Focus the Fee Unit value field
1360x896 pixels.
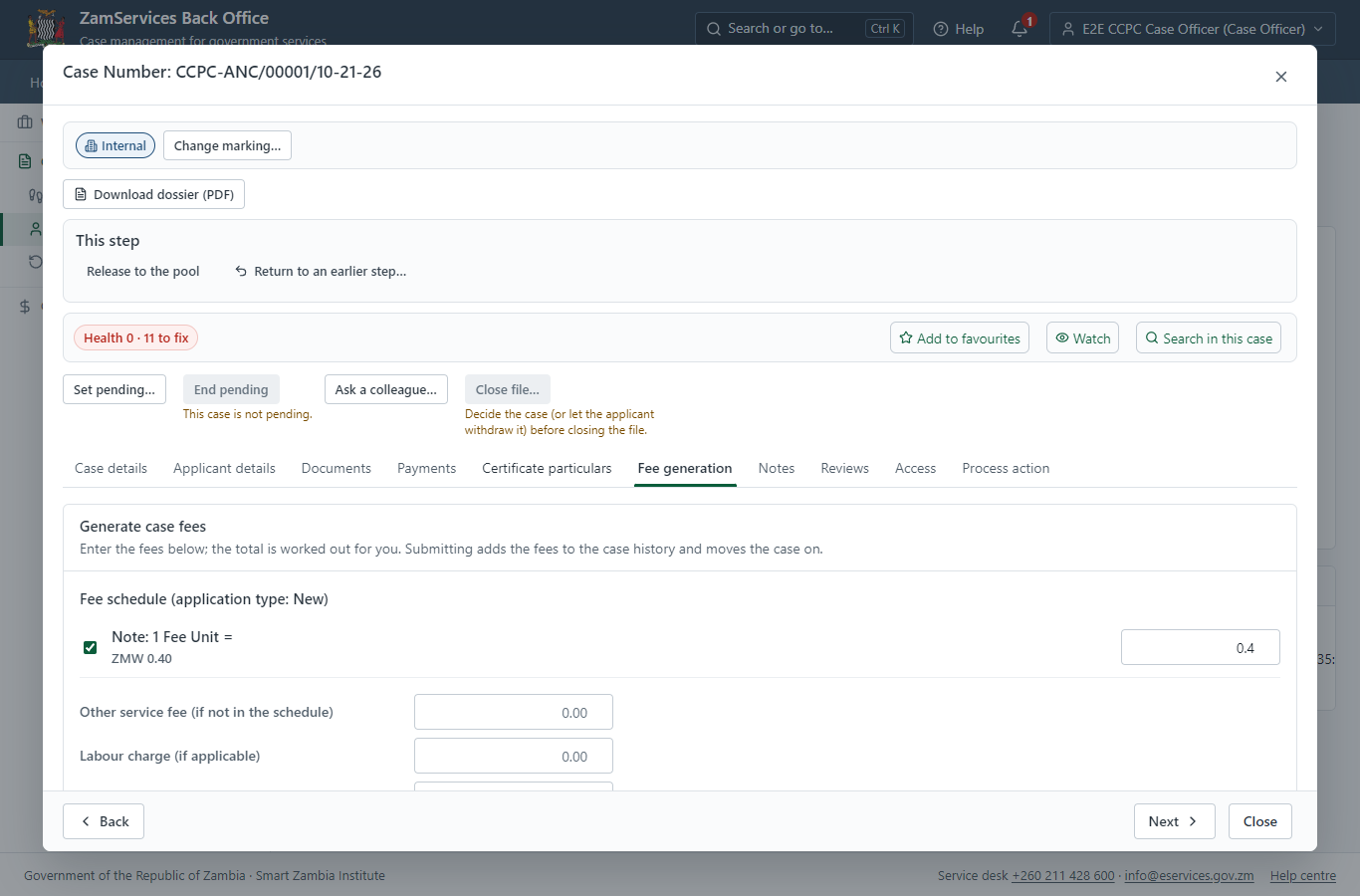click(x=1201, y=647)
